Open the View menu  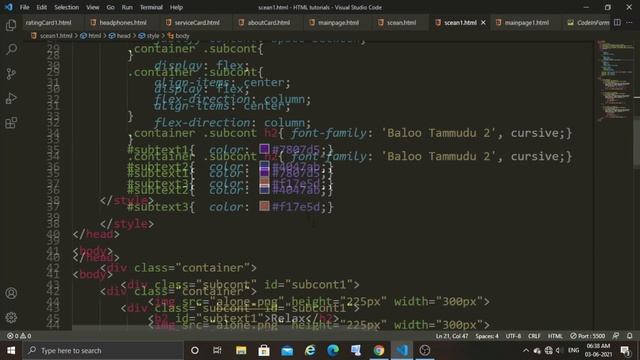pos(93,7)
